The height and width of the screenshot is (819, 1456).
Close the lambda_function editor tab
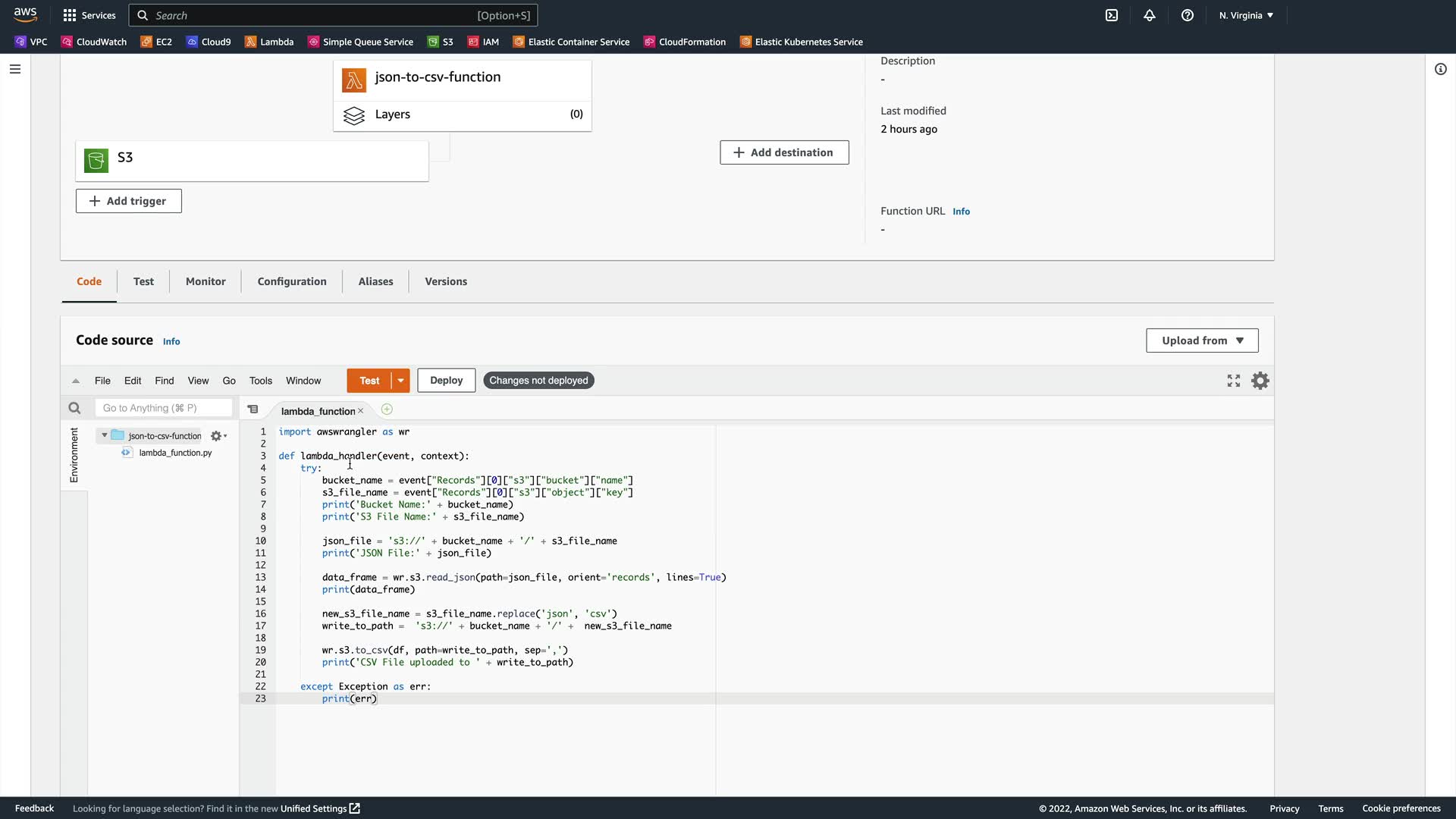point(361,411)
